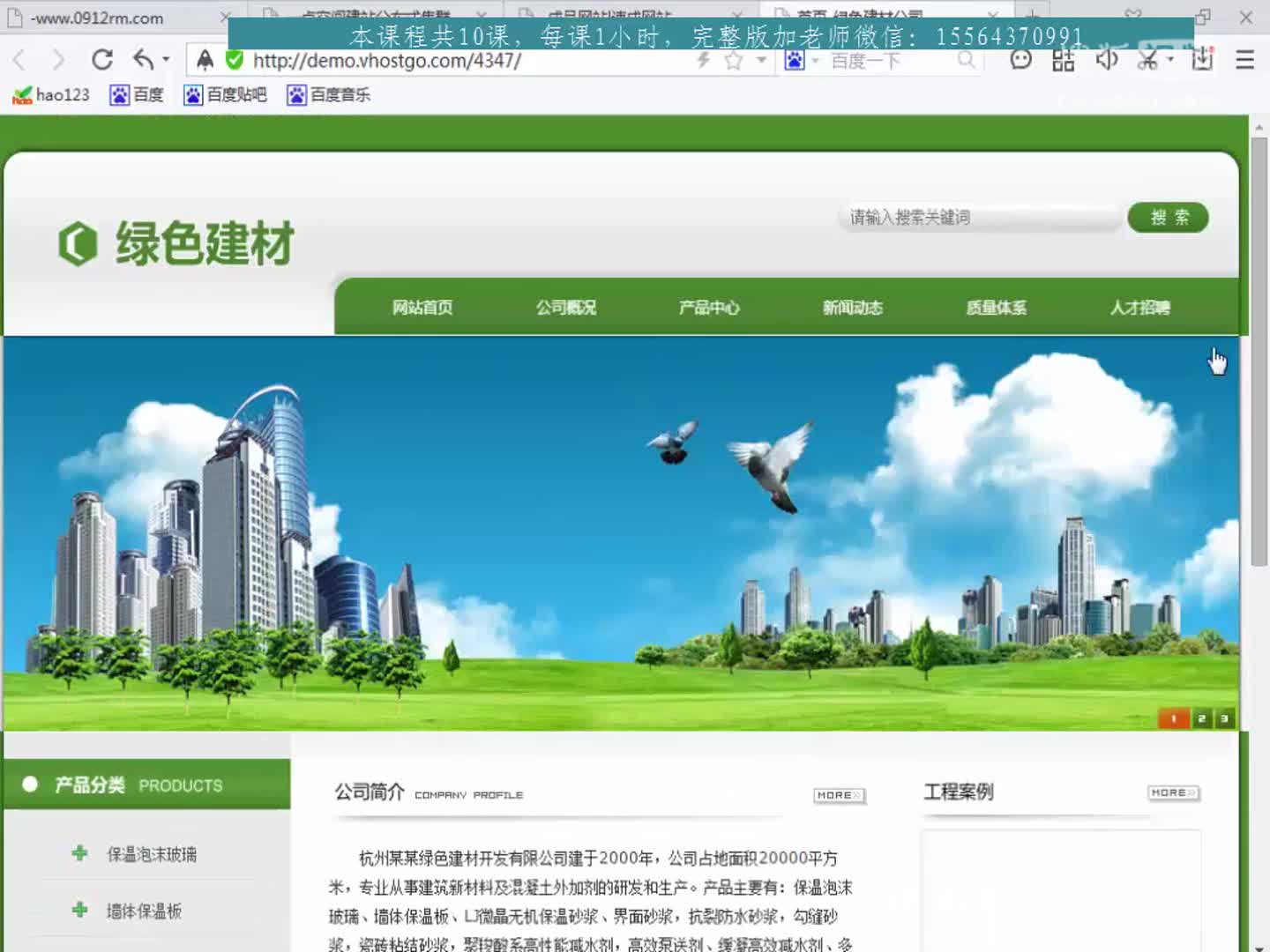Click the browser back arrow
The height and width of the screenshot is (952, 1270).
[19, 60]
